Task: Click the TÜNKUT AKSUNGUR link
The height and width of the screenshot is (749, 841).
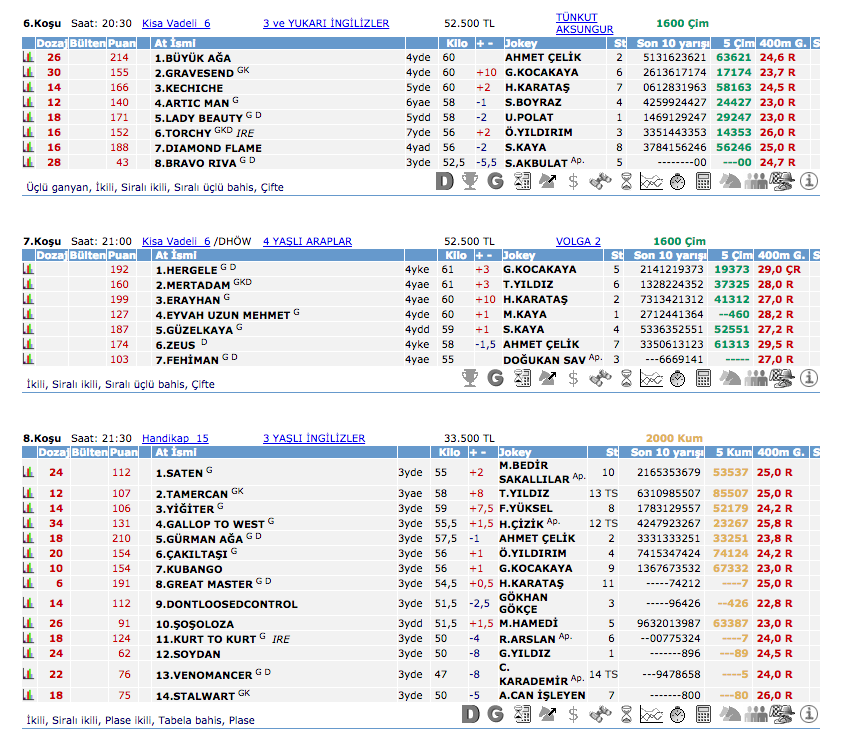Action: click(584, 23)
